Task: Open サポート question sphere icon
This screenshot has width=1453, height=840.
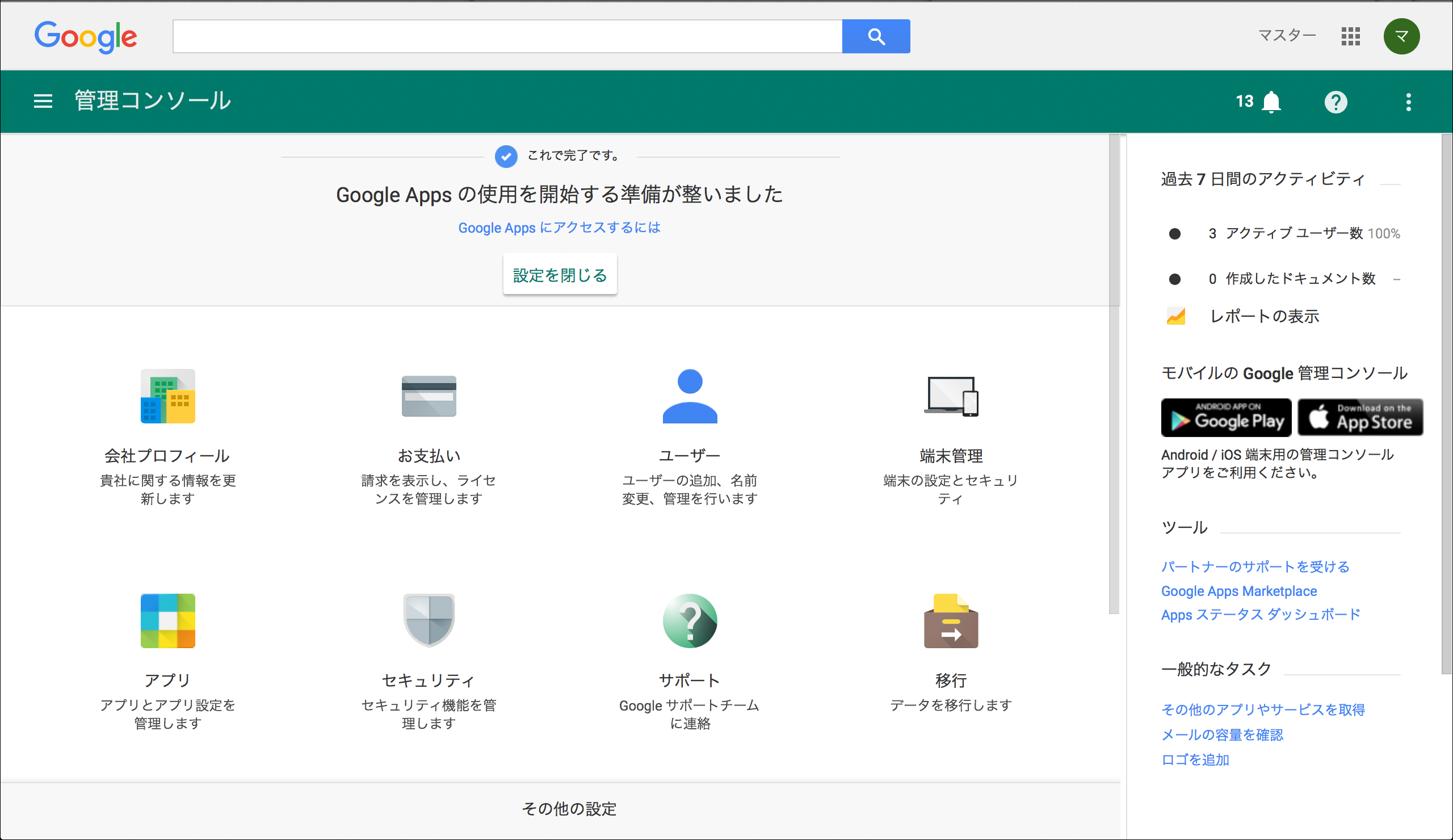Action: pyautogui.click(x=690, y=621)
